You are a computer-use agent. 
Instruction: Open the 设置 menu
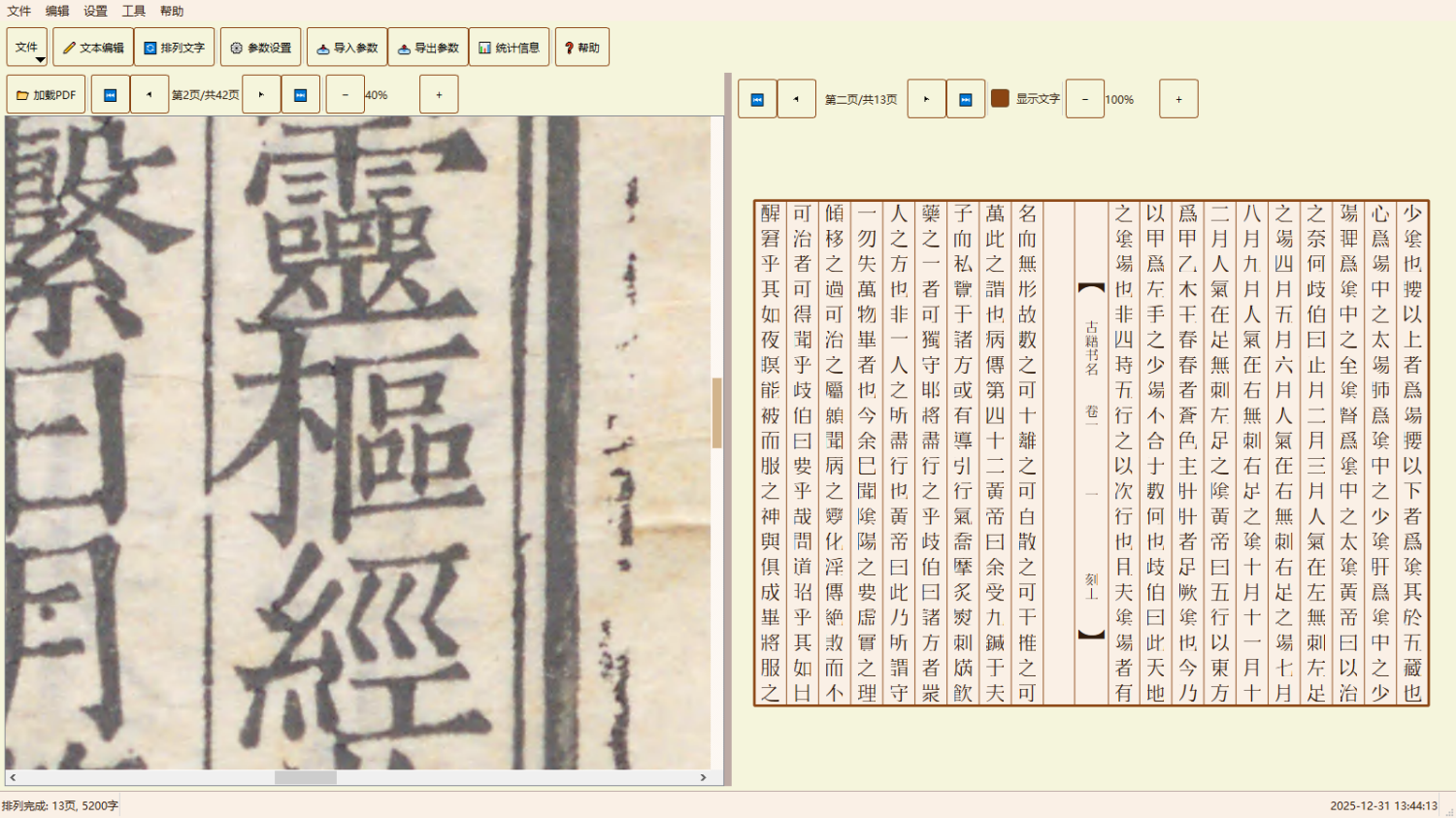pyautogui.click(x=95, y=11)
